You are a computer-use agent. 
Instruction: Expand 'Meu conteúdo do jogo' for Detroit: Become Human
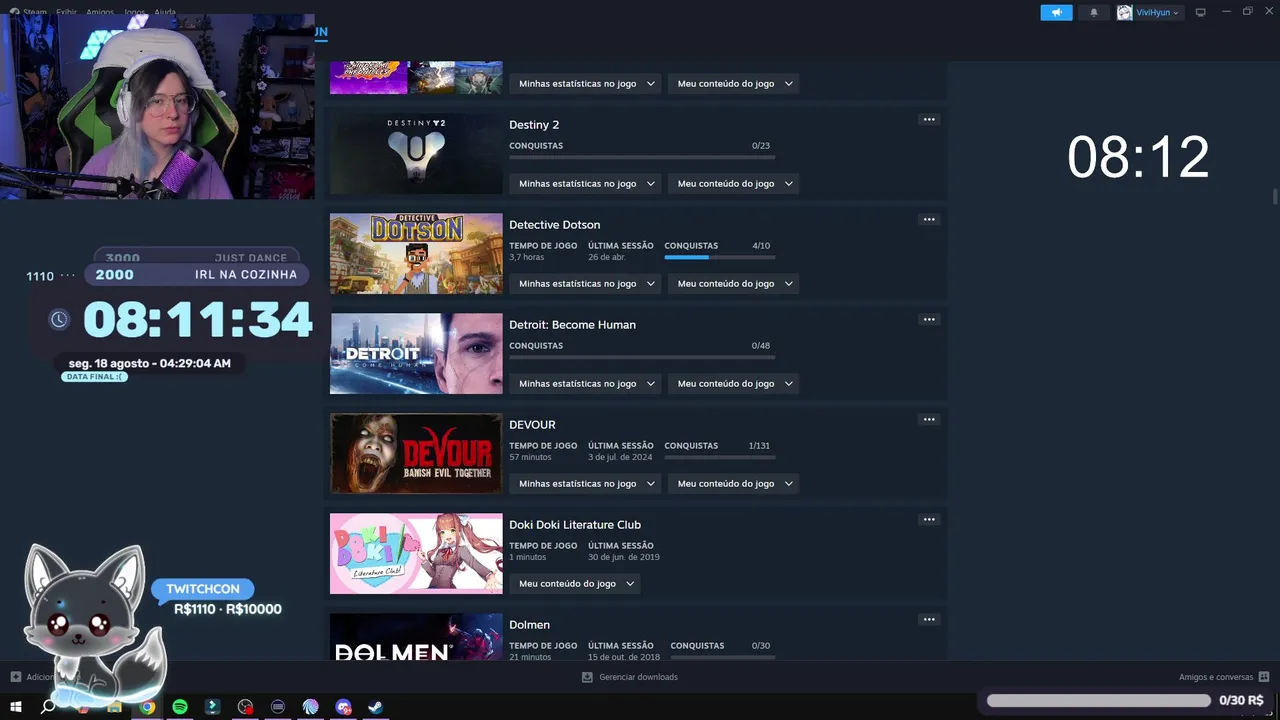[x=734, y=383]
